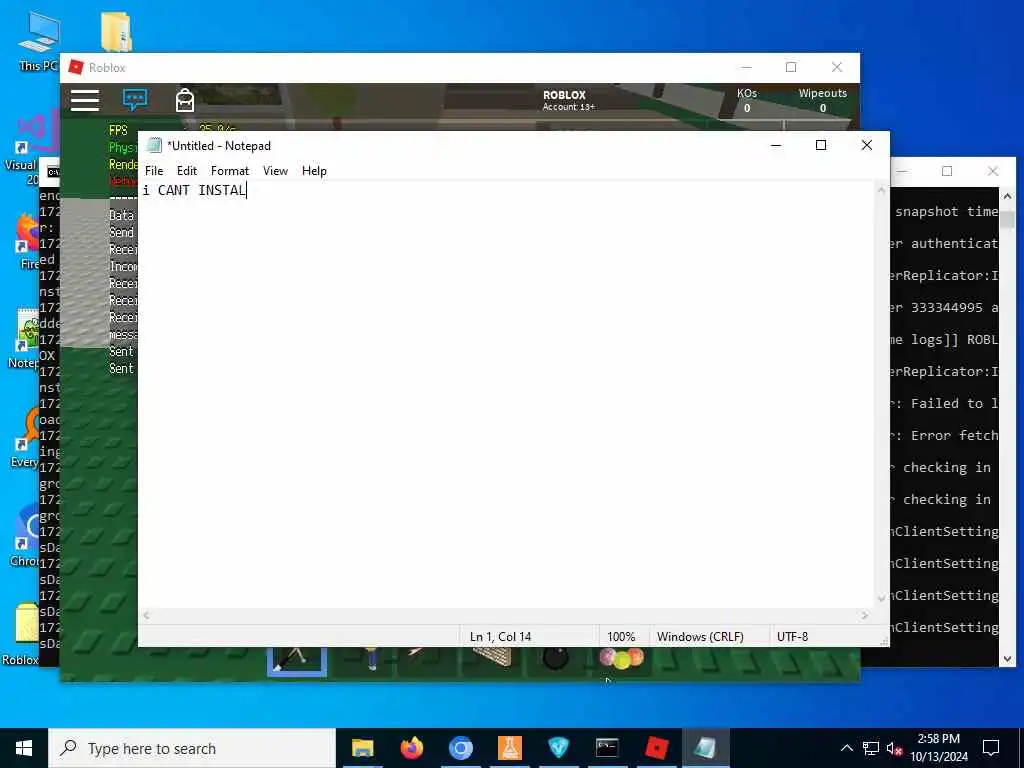Image resolution: width=1024 pixels, height=768 pixels.
Task: Open the Roblox hamburger menu
Action: (x=85, y=100)
